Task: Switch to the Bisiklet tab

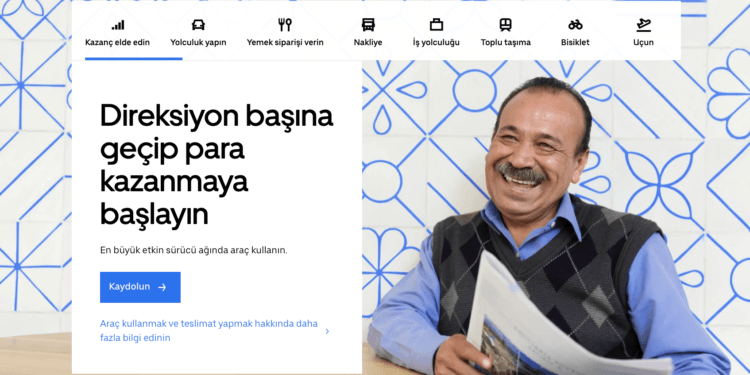Action: (x=575, y=43)
